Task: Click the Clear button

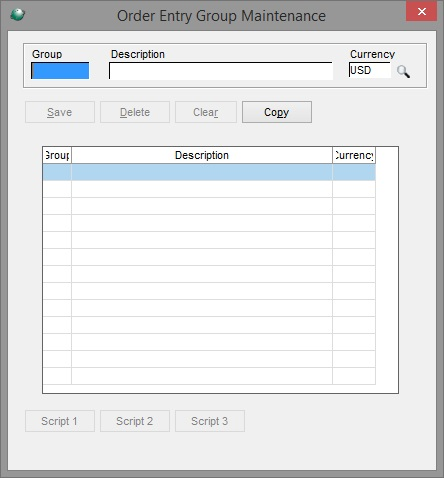Action: 206,112
